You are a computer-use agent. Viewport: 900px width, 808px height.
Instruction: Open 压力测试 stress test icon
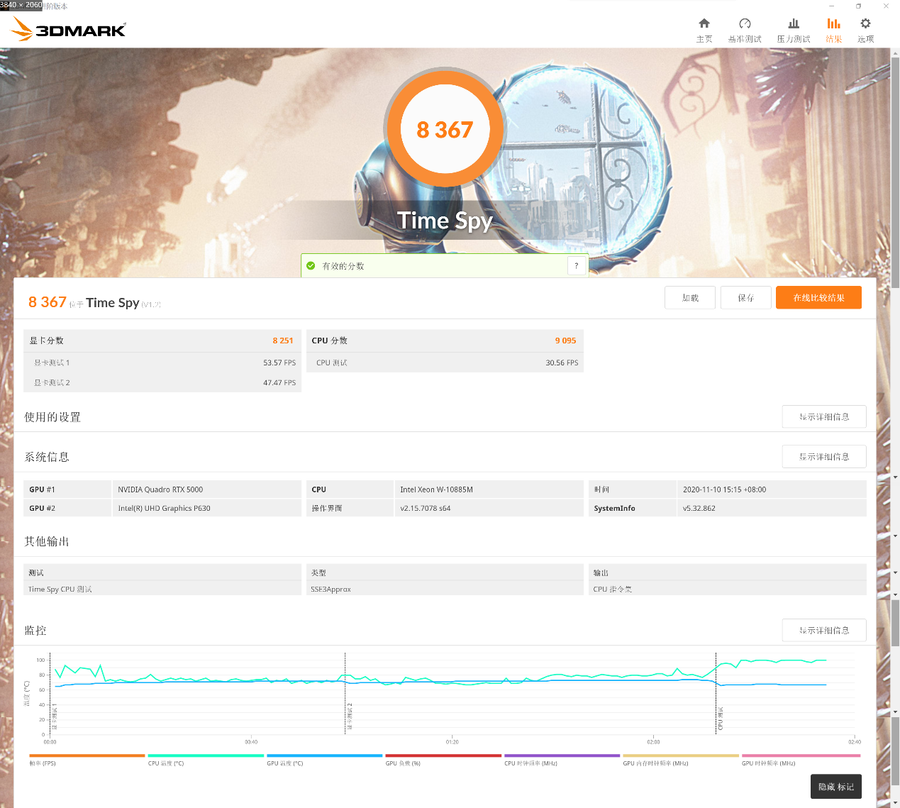(x=793, y=29)
